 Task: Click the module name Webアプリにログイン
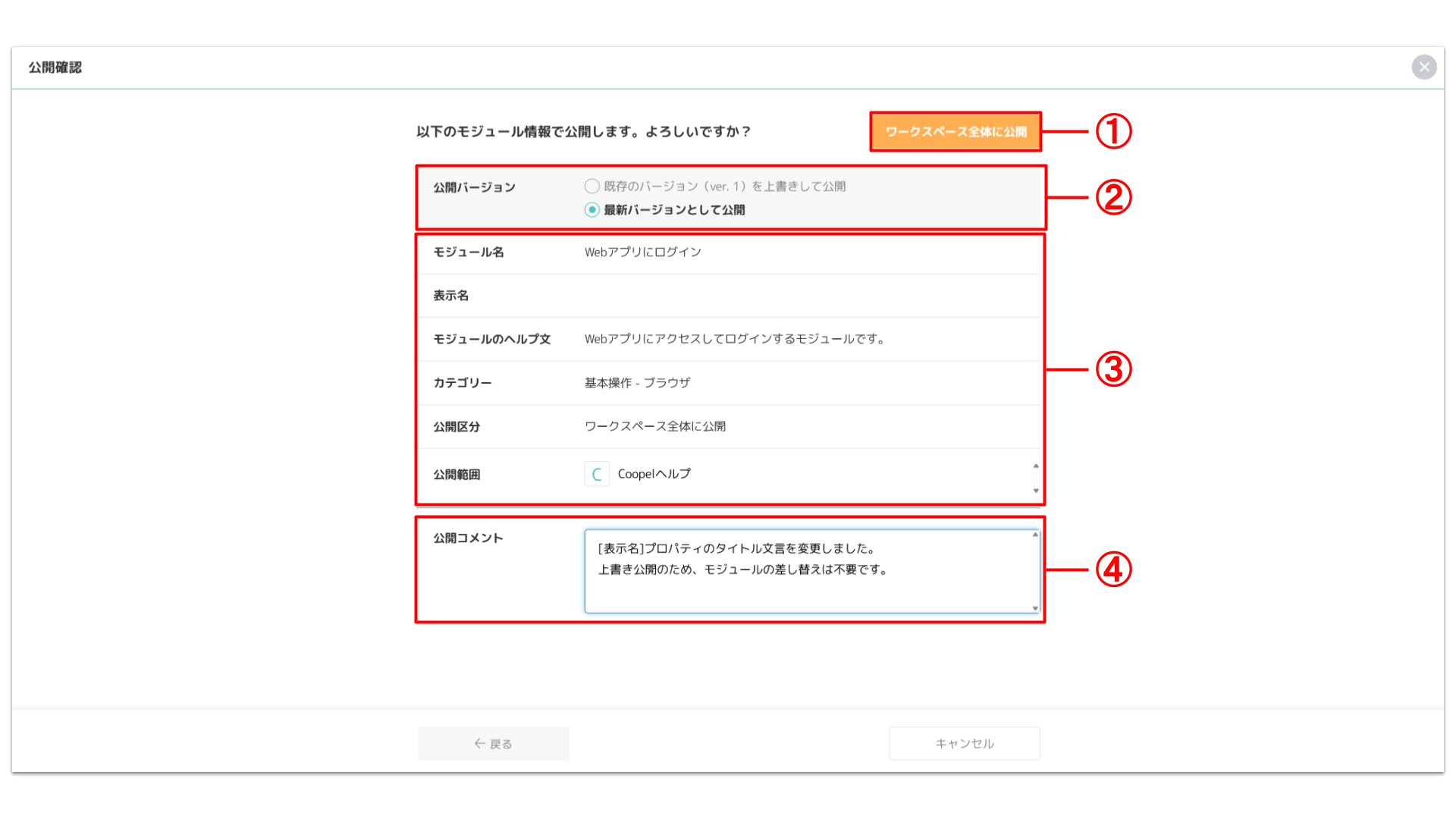pyautogui.click(x=643, y=252)
